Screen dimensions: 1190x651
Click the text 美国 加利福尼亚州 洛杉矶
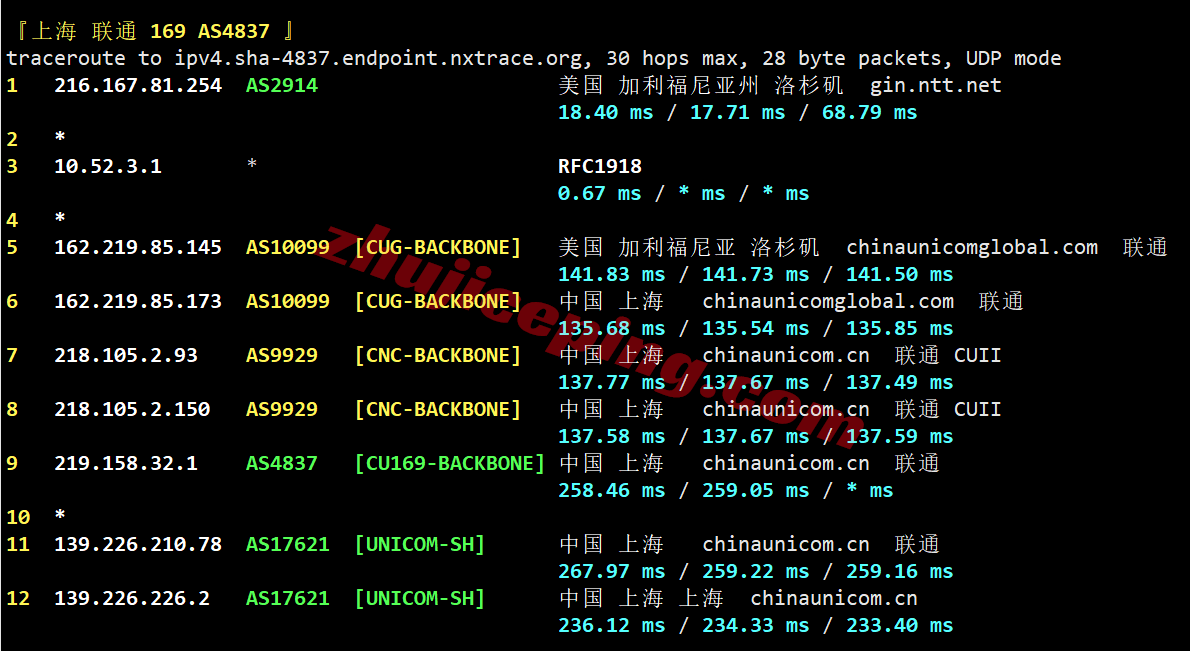[x=701, y=85]
